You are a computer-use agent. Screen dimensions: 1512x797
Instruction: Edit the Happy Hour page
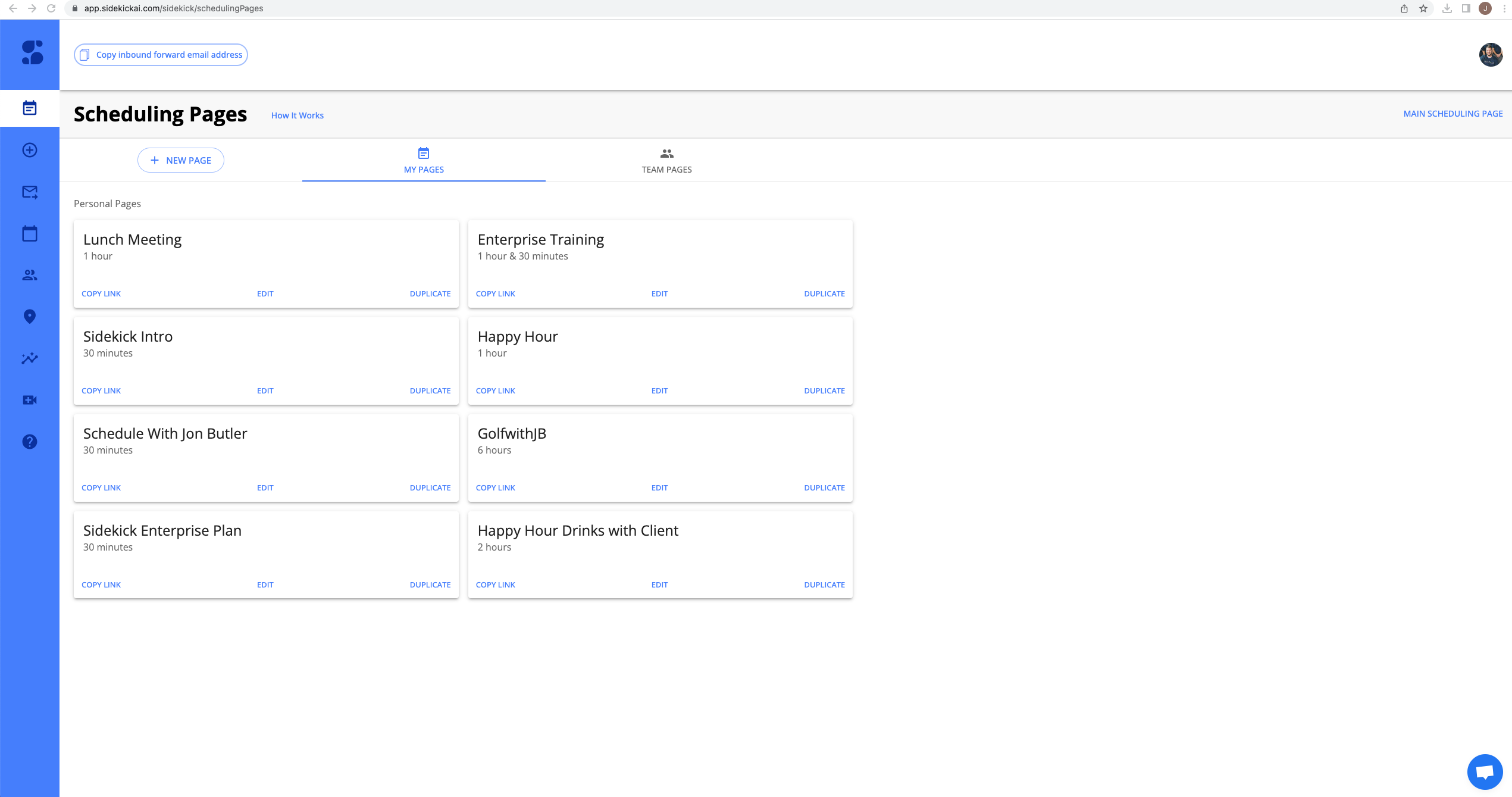660,391
